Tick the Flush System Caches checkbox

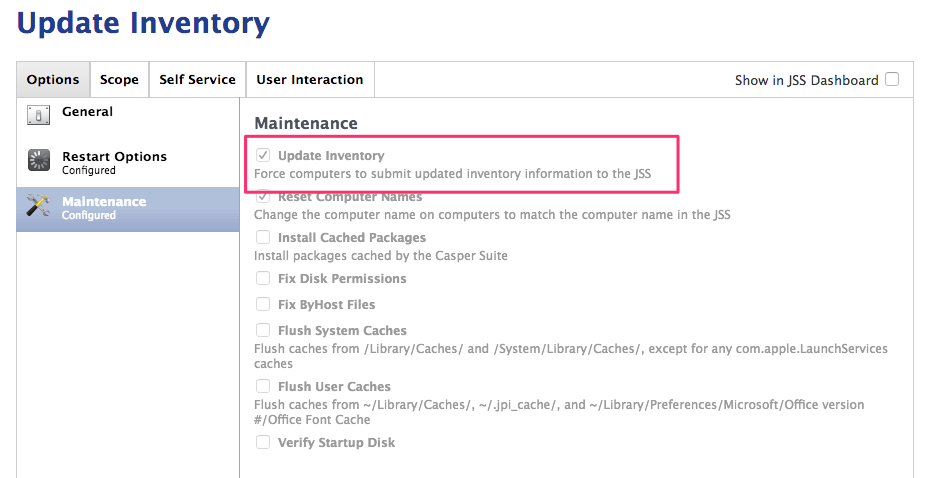[x=263, y=330]
